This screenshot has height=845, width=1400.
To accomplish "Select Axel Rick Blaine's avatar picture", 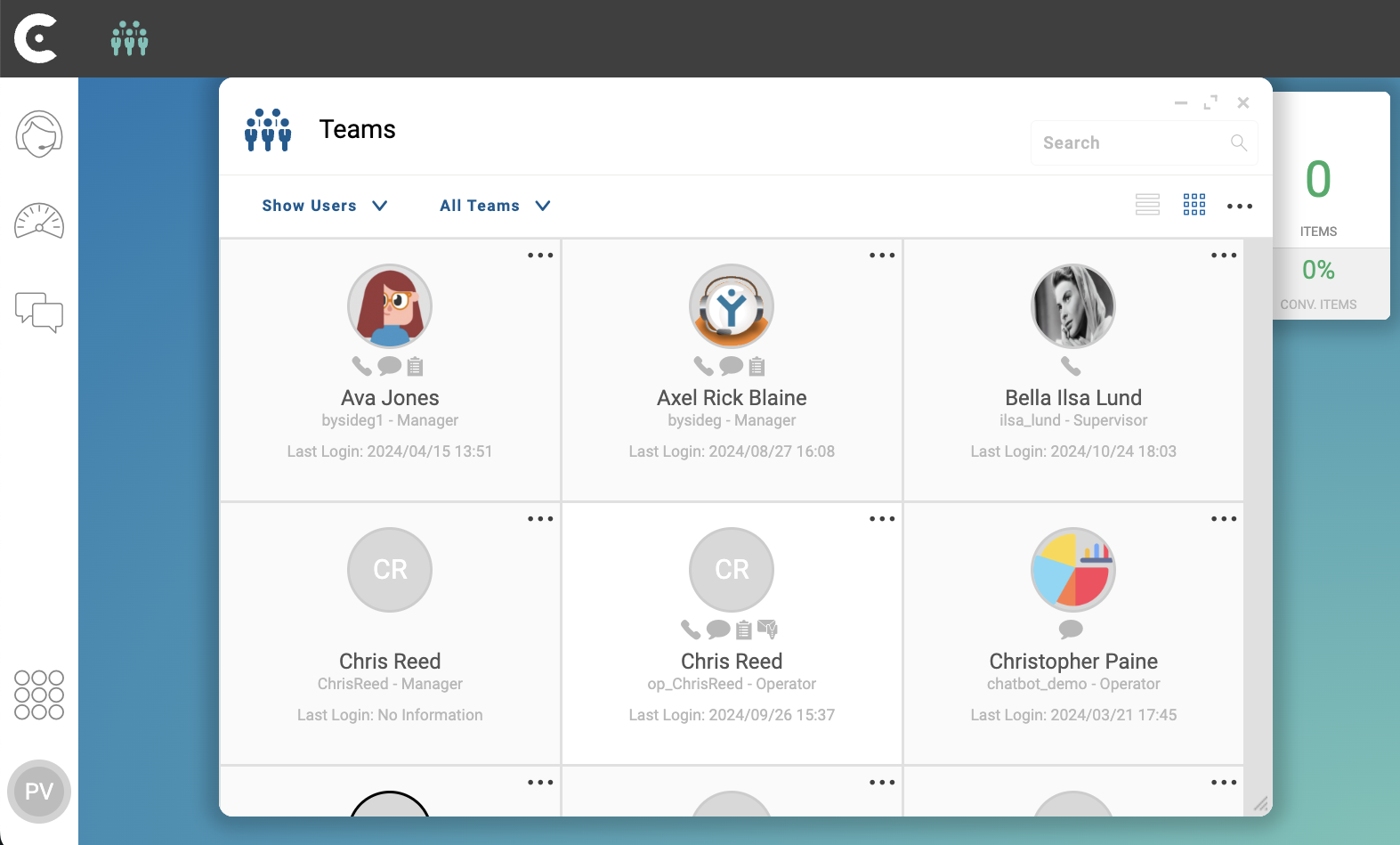I will point(732,306).
